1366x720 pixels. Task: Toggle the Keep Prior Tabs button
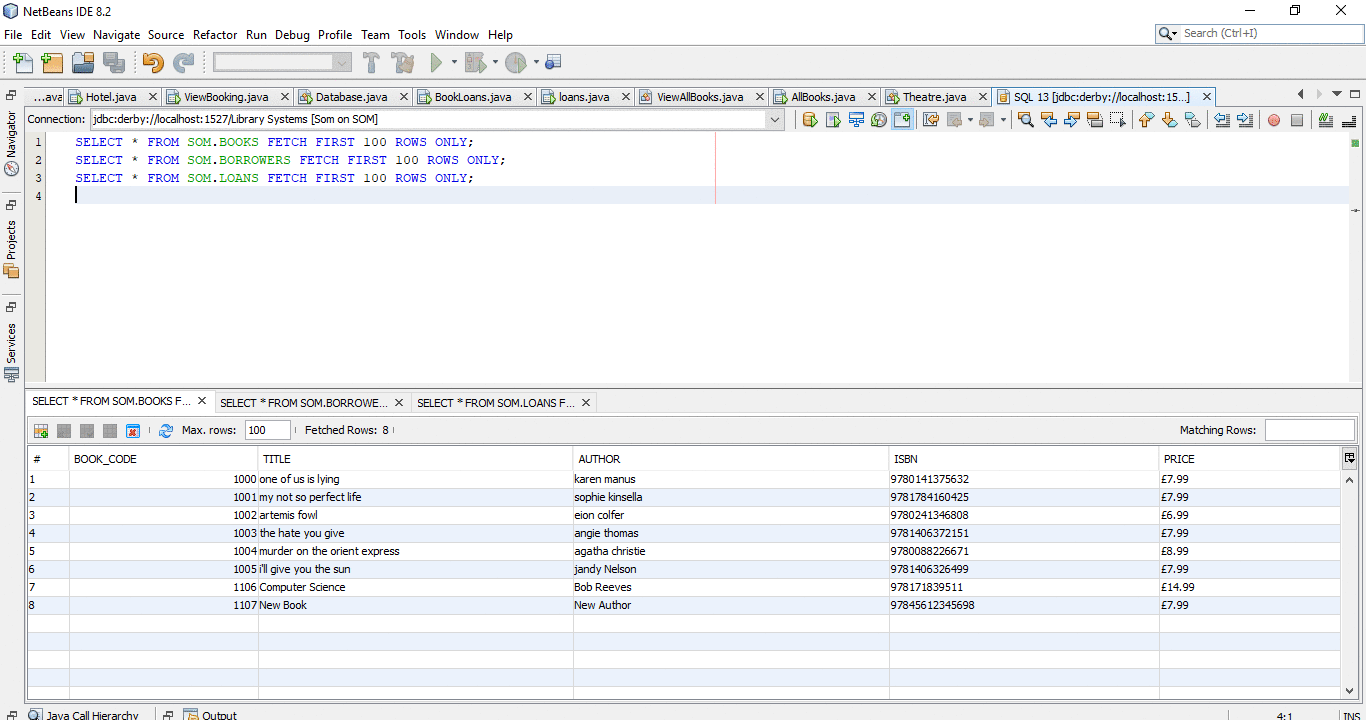(902, 120)
